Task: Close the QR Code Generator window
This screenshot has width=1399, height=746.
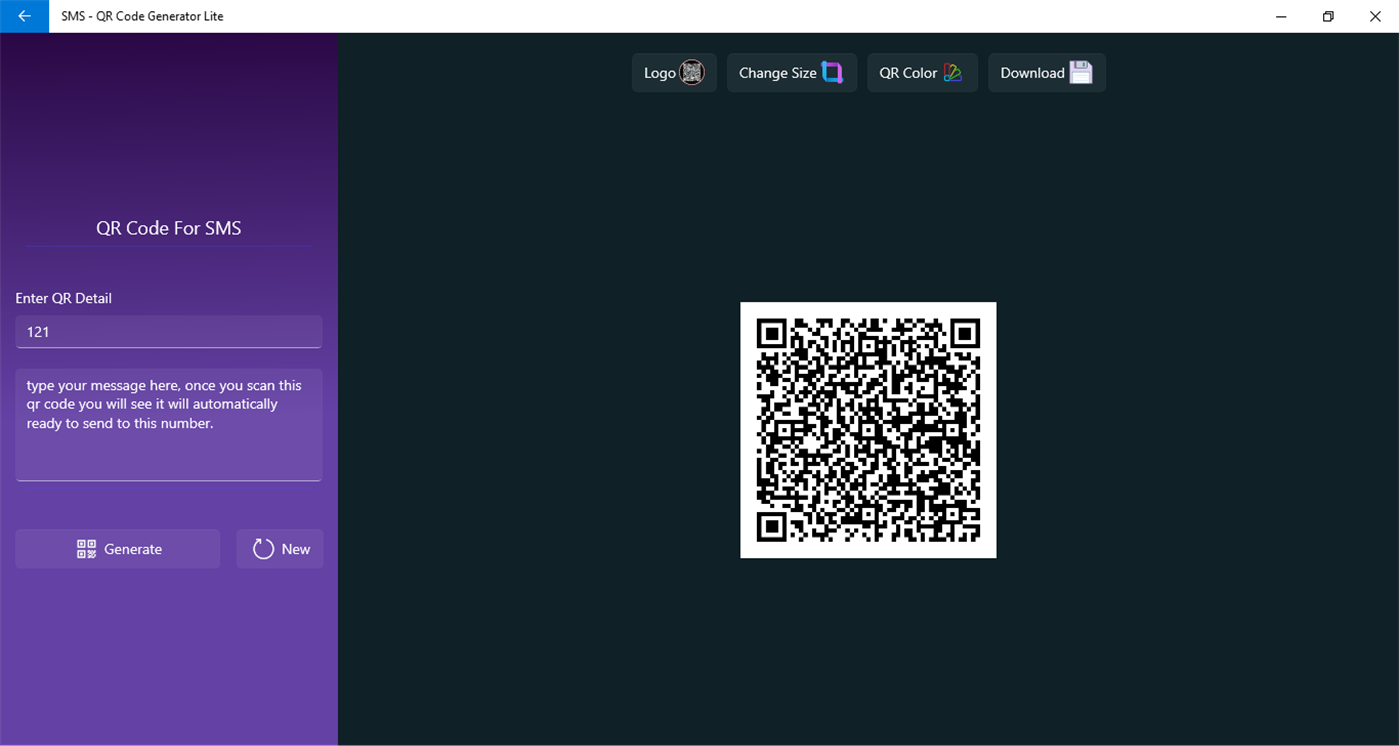Action: (1375, 16)
